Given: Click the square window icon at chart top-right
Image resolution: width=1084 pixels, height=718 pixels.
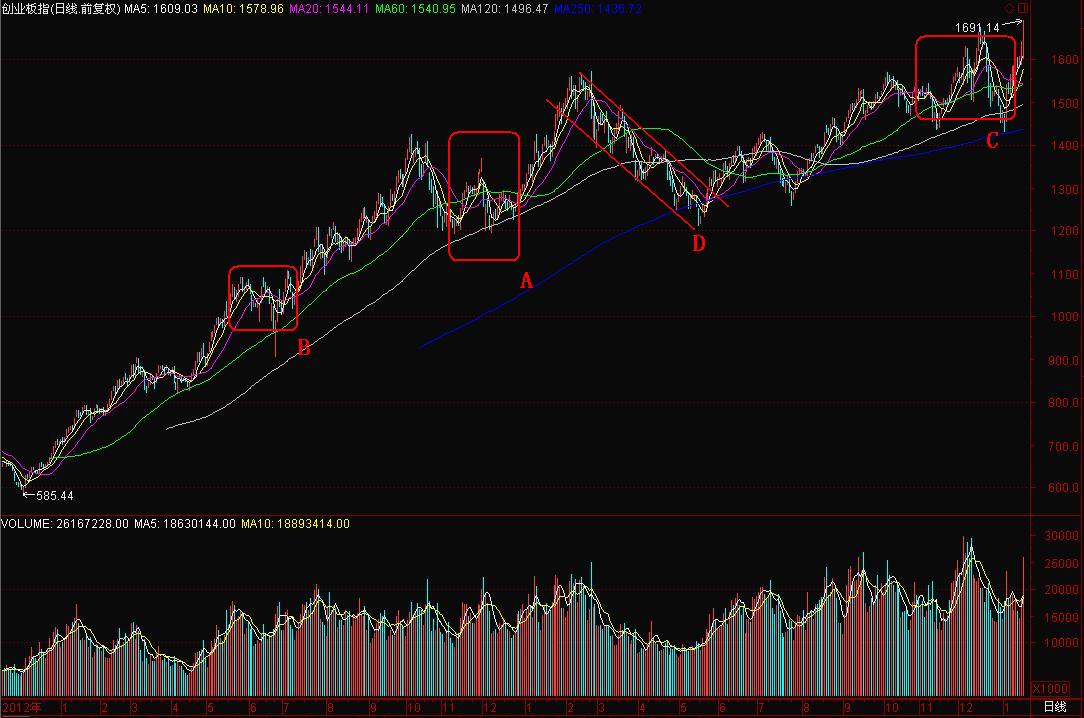Looking at the screenshot, I should click(1023, 8).
